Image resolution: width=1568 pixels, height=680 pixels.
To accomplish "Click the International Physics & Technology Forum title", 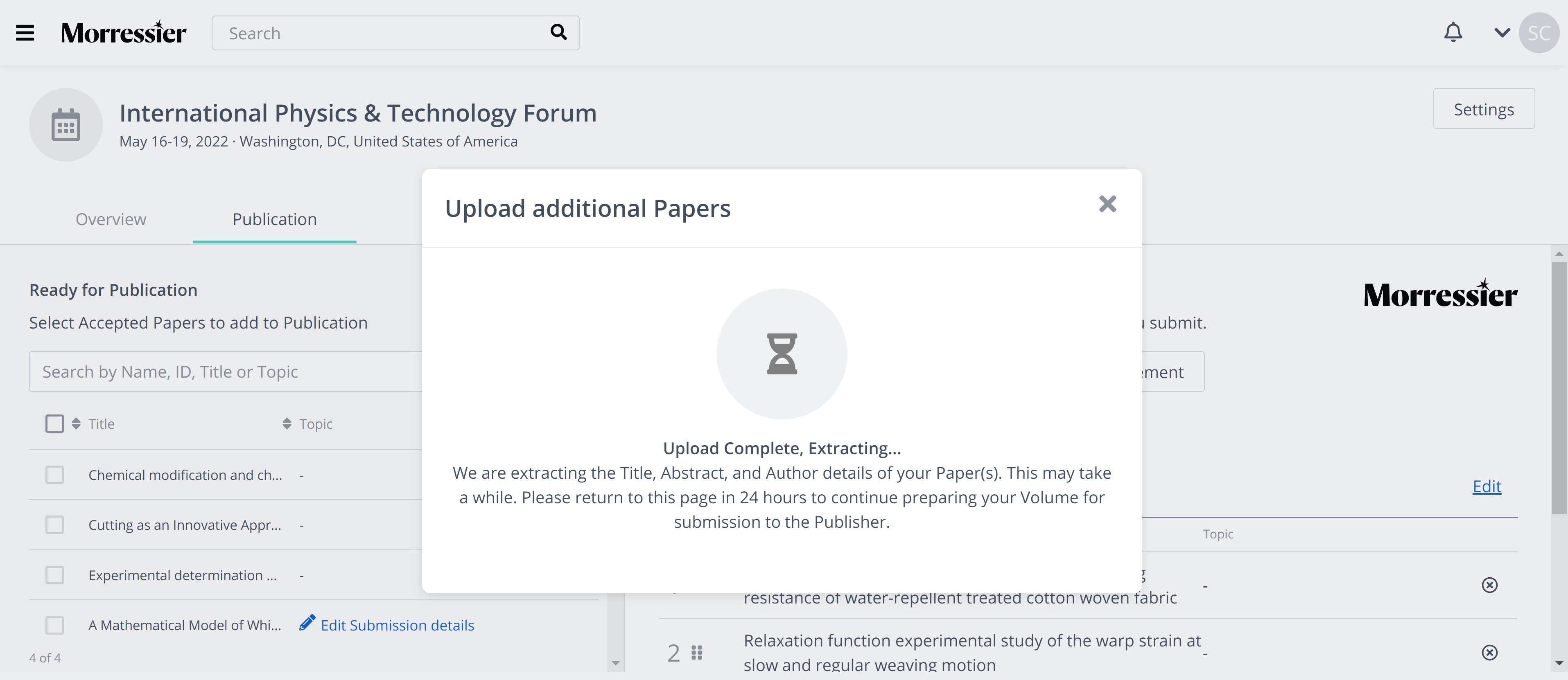I will (x=358, y=113).
